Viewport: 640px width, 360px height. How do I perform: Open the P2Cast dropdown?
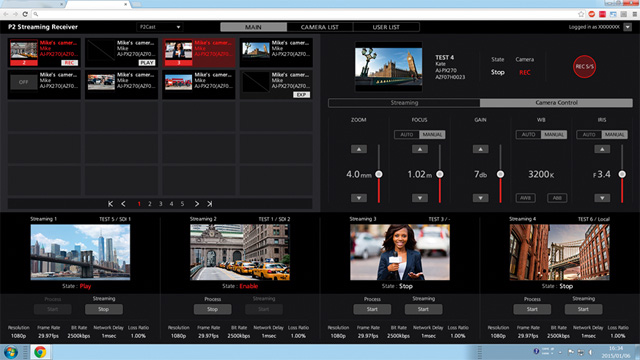(160, 27)
